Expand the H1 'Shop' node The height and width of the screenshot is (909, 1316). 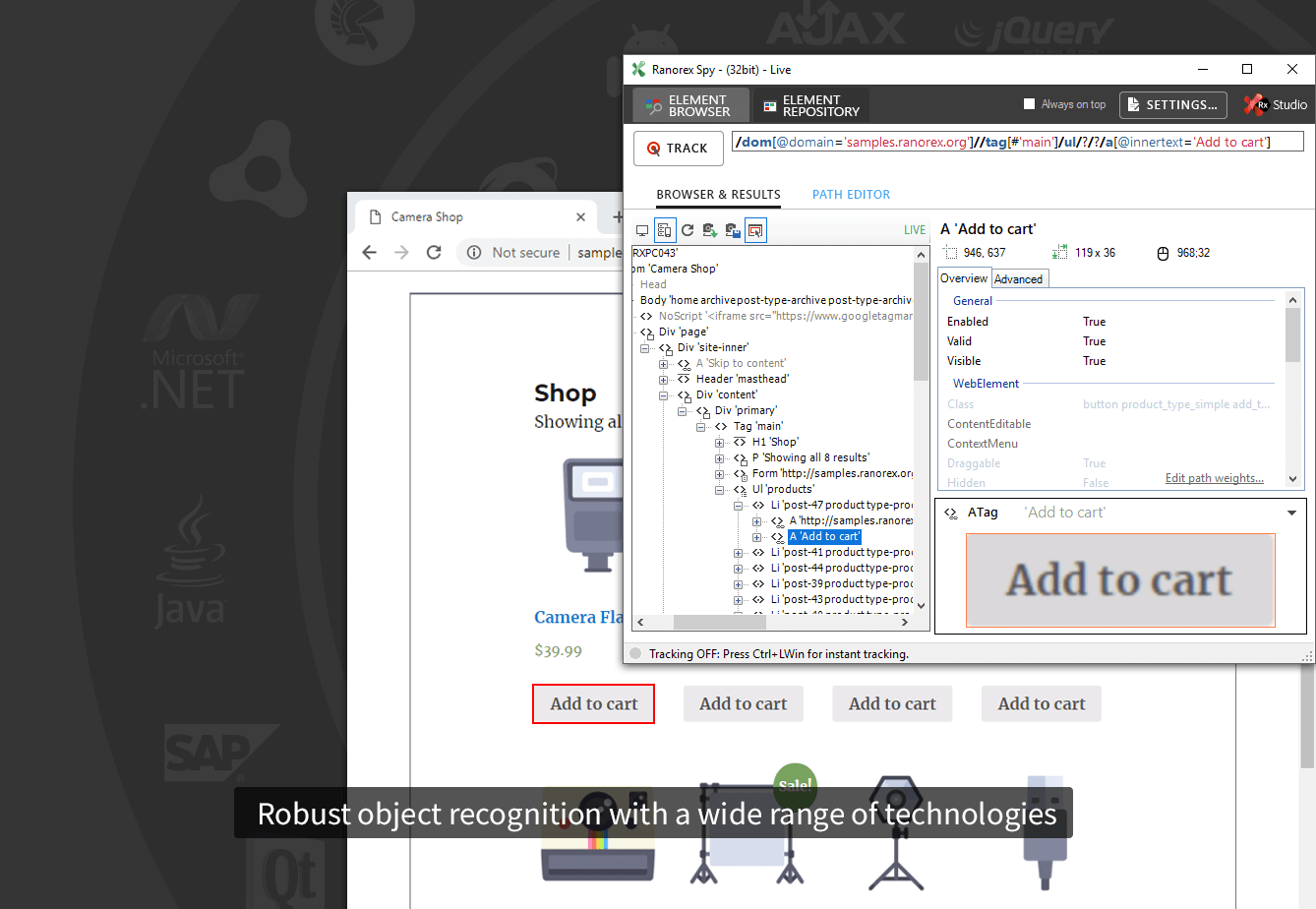coord(720,442)
